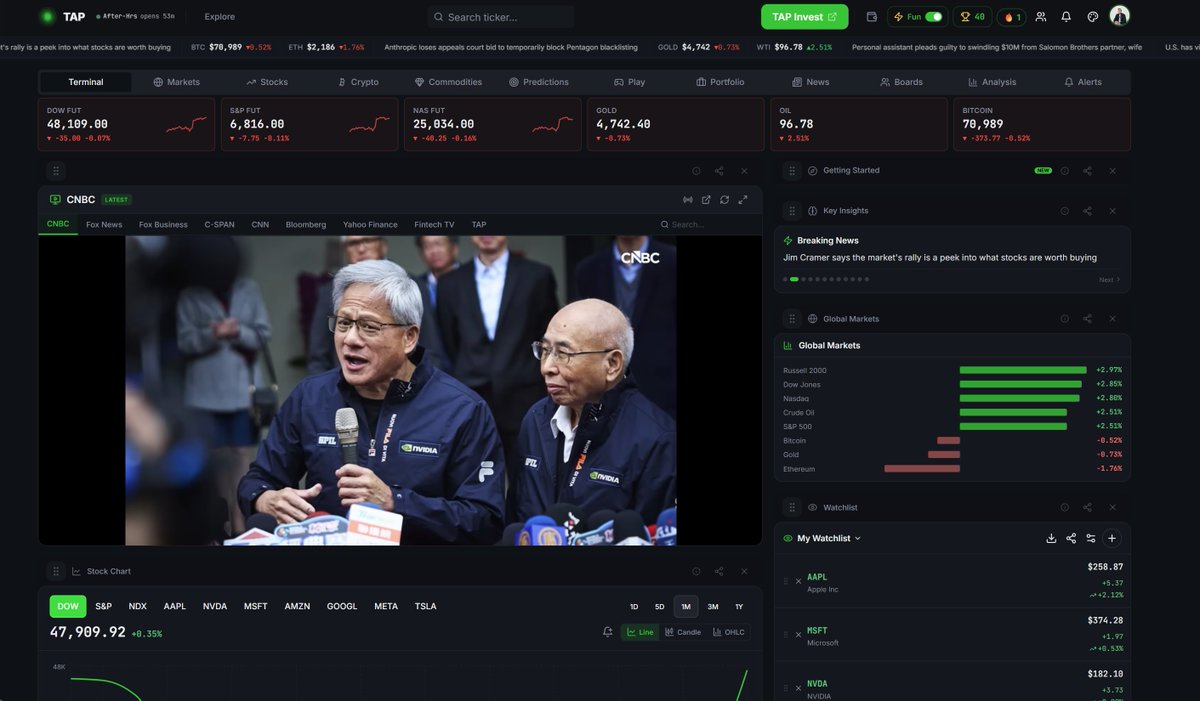This screenshot has height=701, width=1200.
Task: Click the TAP Invest button
Action: tap(805, 17)
